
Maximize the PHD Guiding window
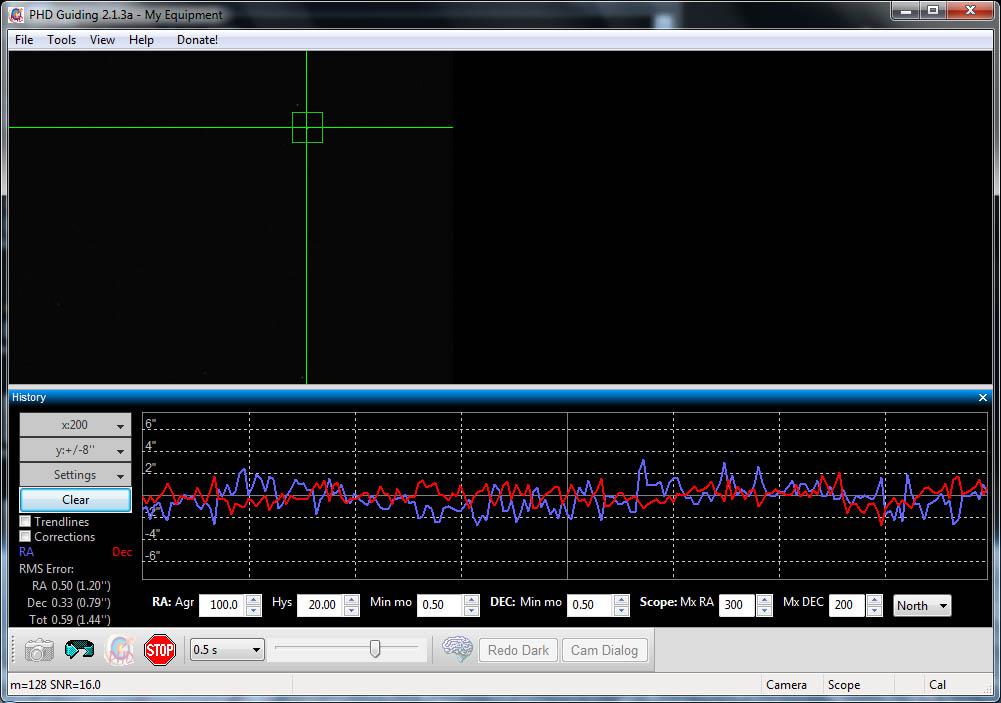point(933,11)
